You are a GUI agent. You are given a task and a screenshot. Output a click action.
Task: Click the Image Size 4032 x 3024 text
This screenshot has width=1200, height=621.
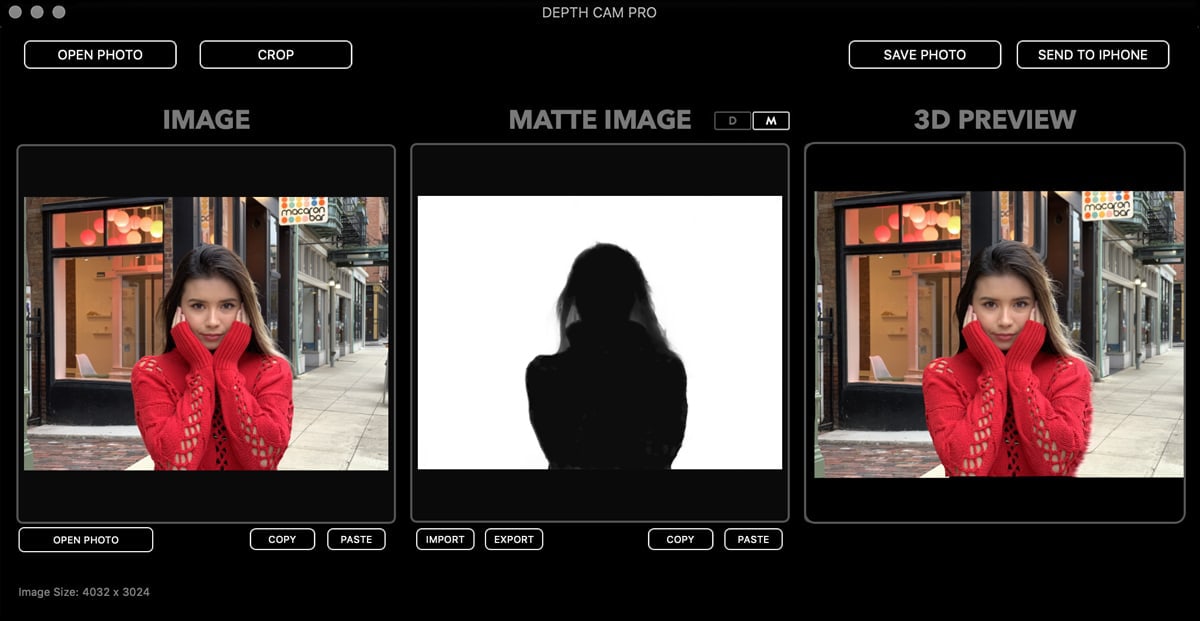click(x=84, y=592)
